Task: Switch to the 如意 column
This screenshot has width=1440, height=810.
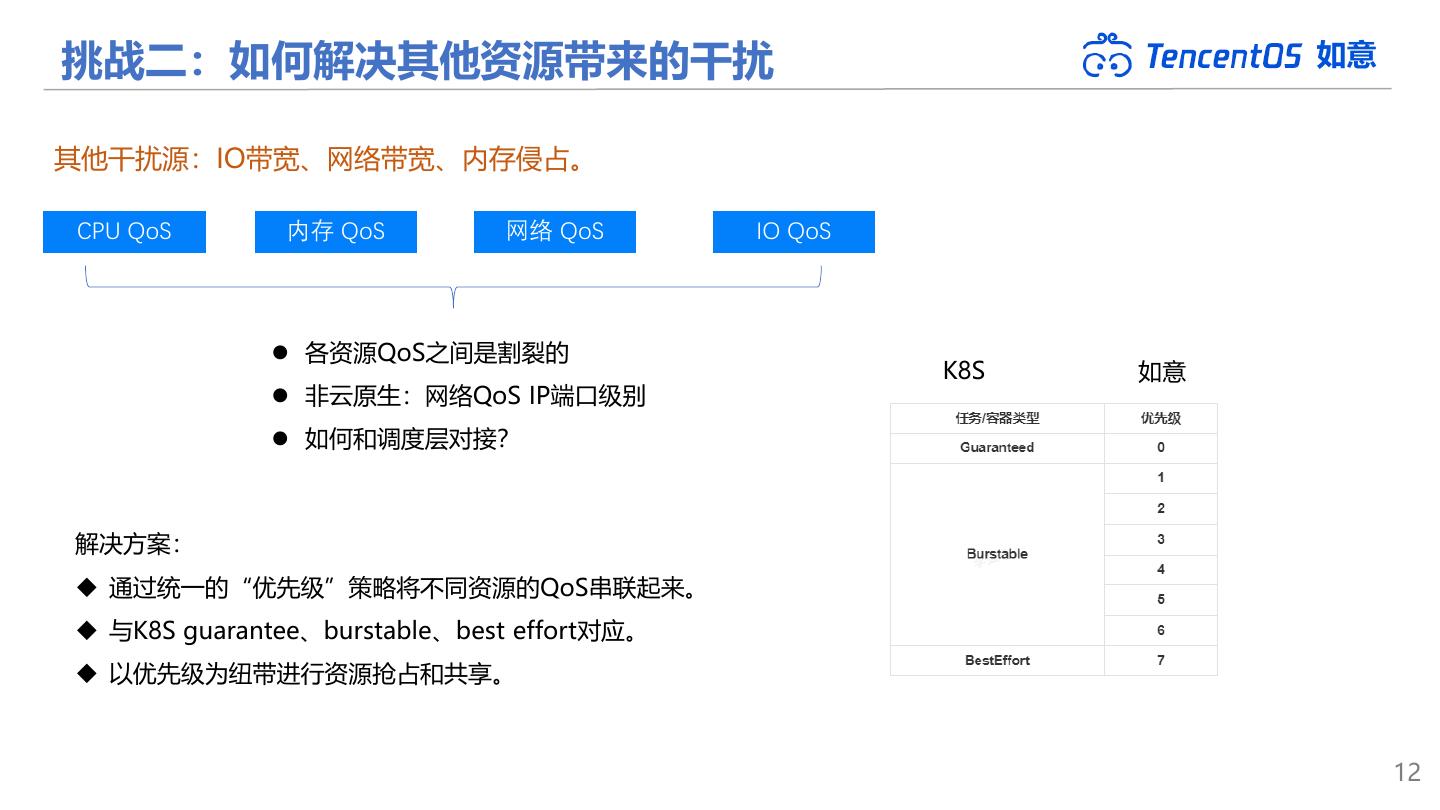Action: tap(1162, 372)
